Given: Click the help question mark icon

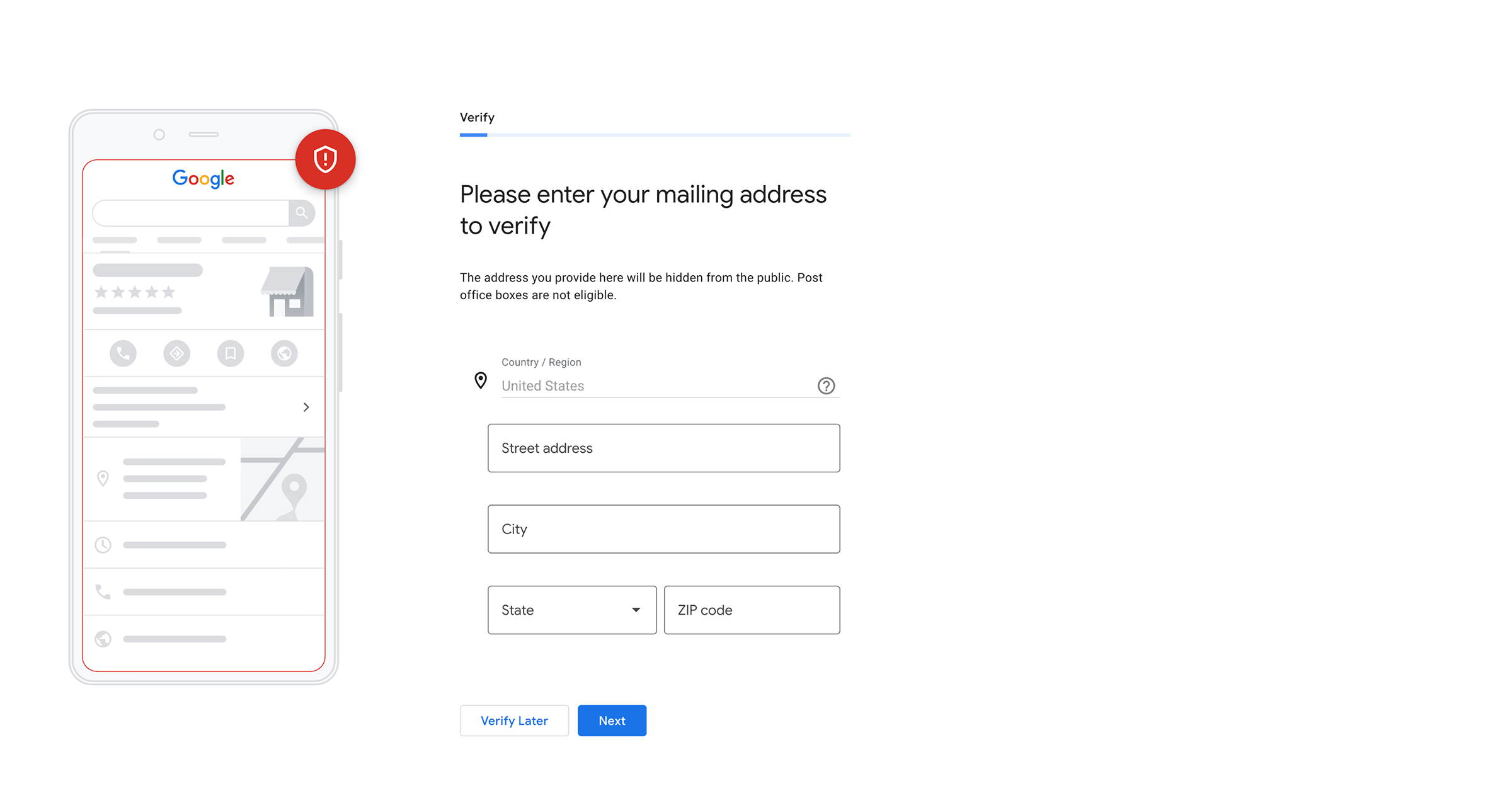Looking at the screenshot, I should [826, 385].
